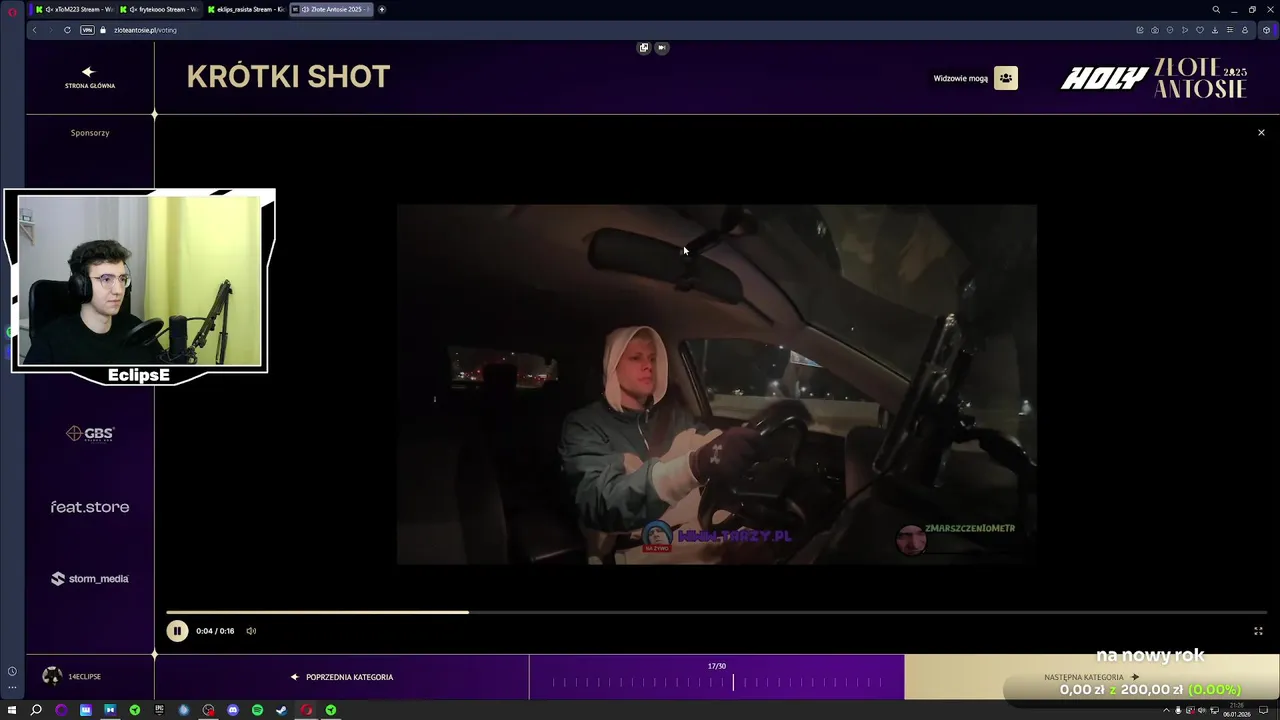Image resolution: width=1280 pixels, height=720 pixels.
Task: Switch to the eklips_rasista Stream tab
Action: (244, 9)
